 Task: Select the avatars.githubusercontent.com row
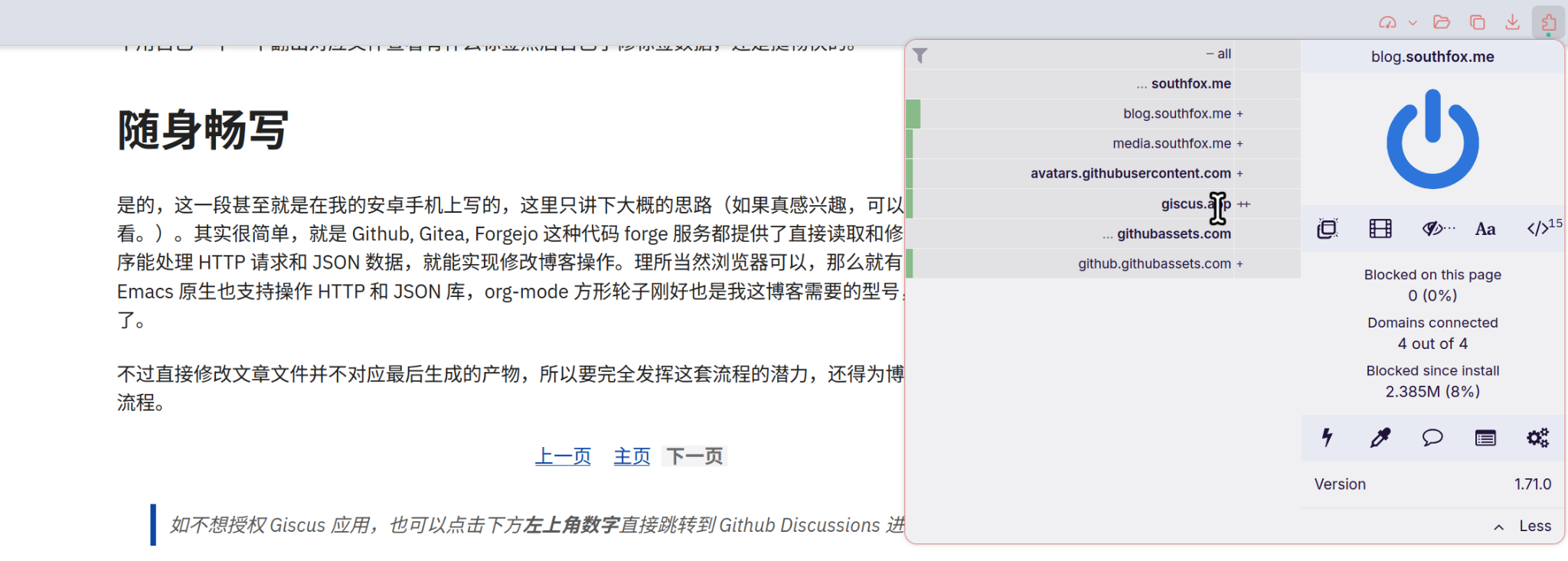(1103, 174)
